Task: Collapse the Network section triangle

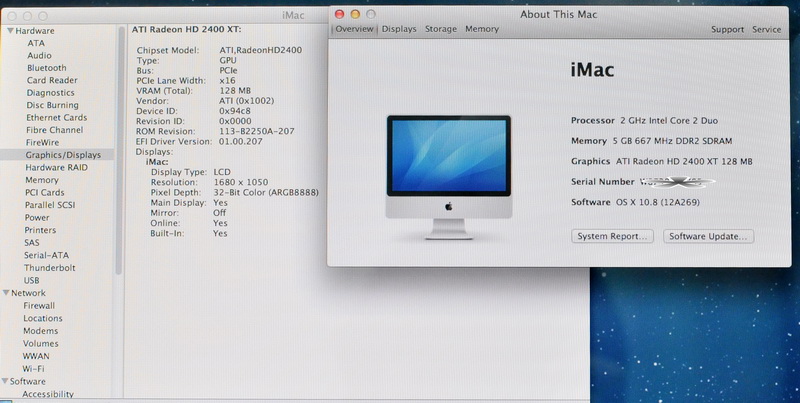Action: coord(7,293)
